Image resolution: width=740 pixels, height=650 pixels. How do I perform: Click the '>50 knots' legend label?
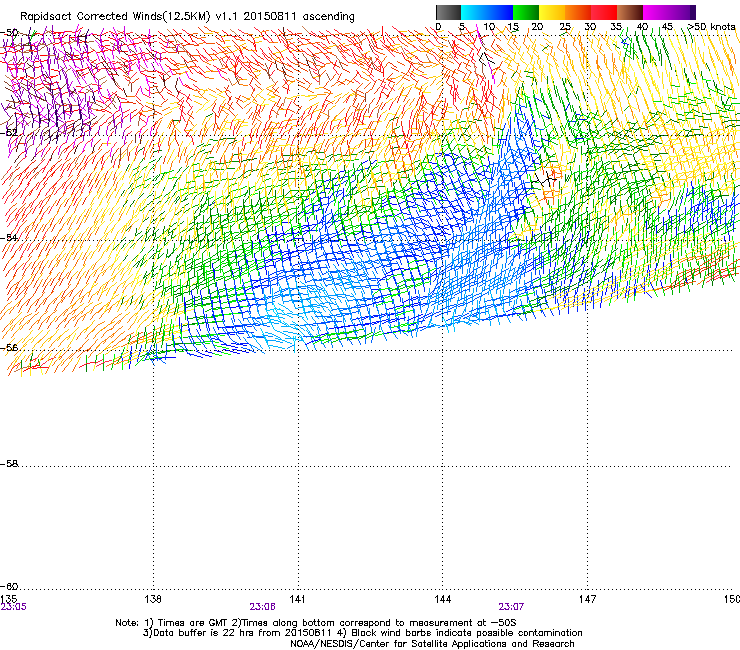[x=712, y=27]
